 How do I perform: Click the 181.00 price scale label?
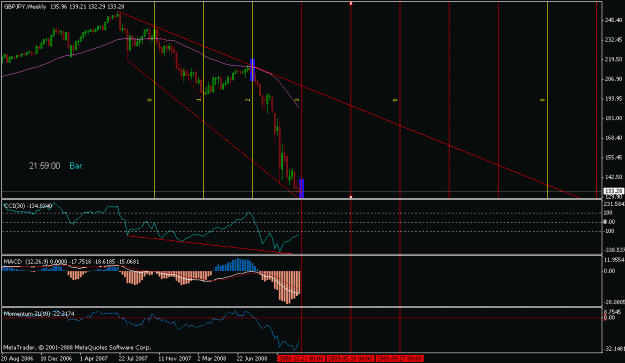pos(613,118)
